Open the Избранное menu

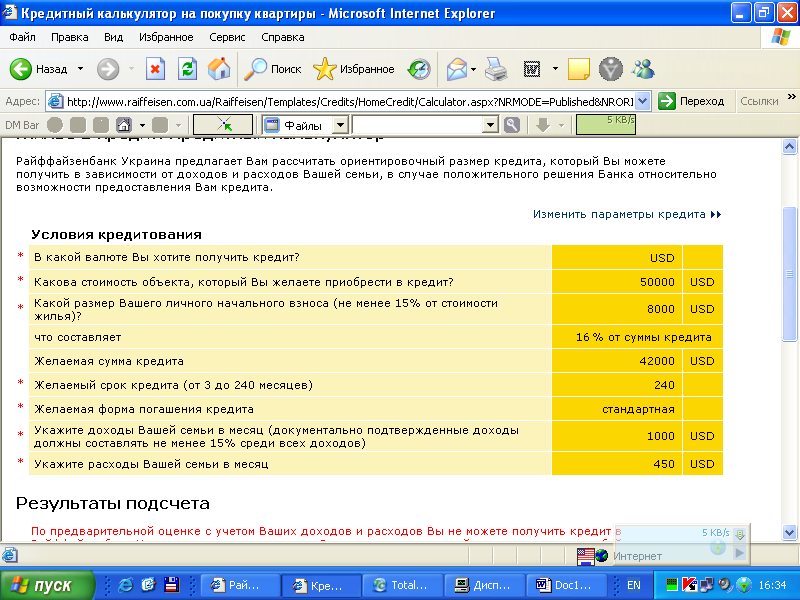tap(166, 37)
